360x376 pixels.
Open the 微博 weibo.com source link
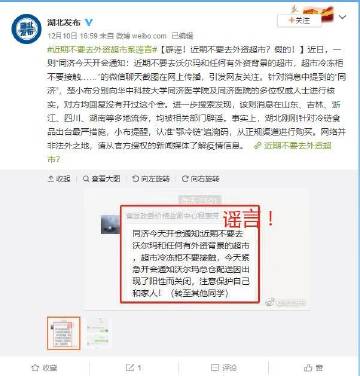point(141,36)
